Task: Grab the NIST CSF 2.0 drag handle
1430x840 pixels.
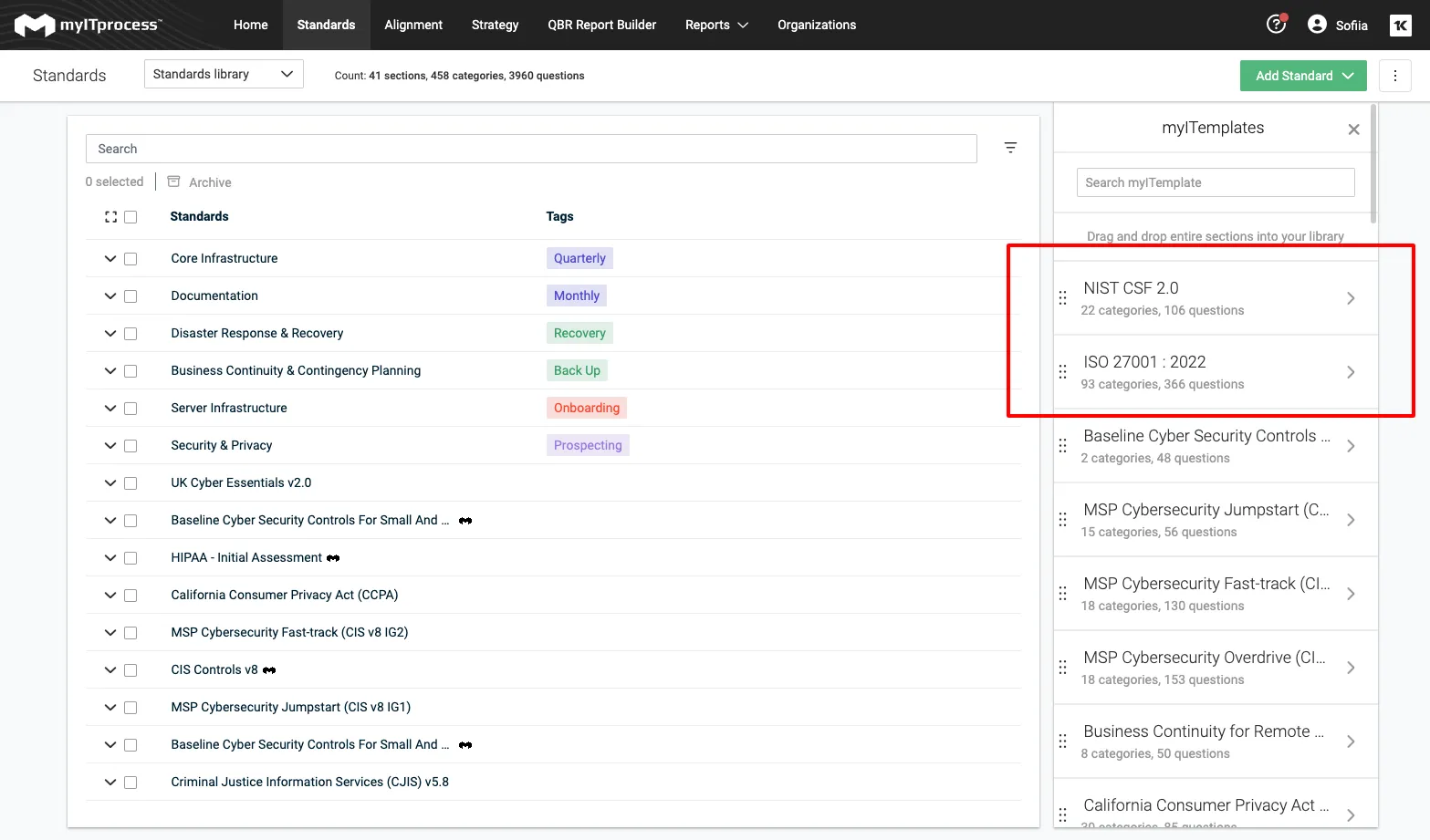Action: (x=1062, y=298)
